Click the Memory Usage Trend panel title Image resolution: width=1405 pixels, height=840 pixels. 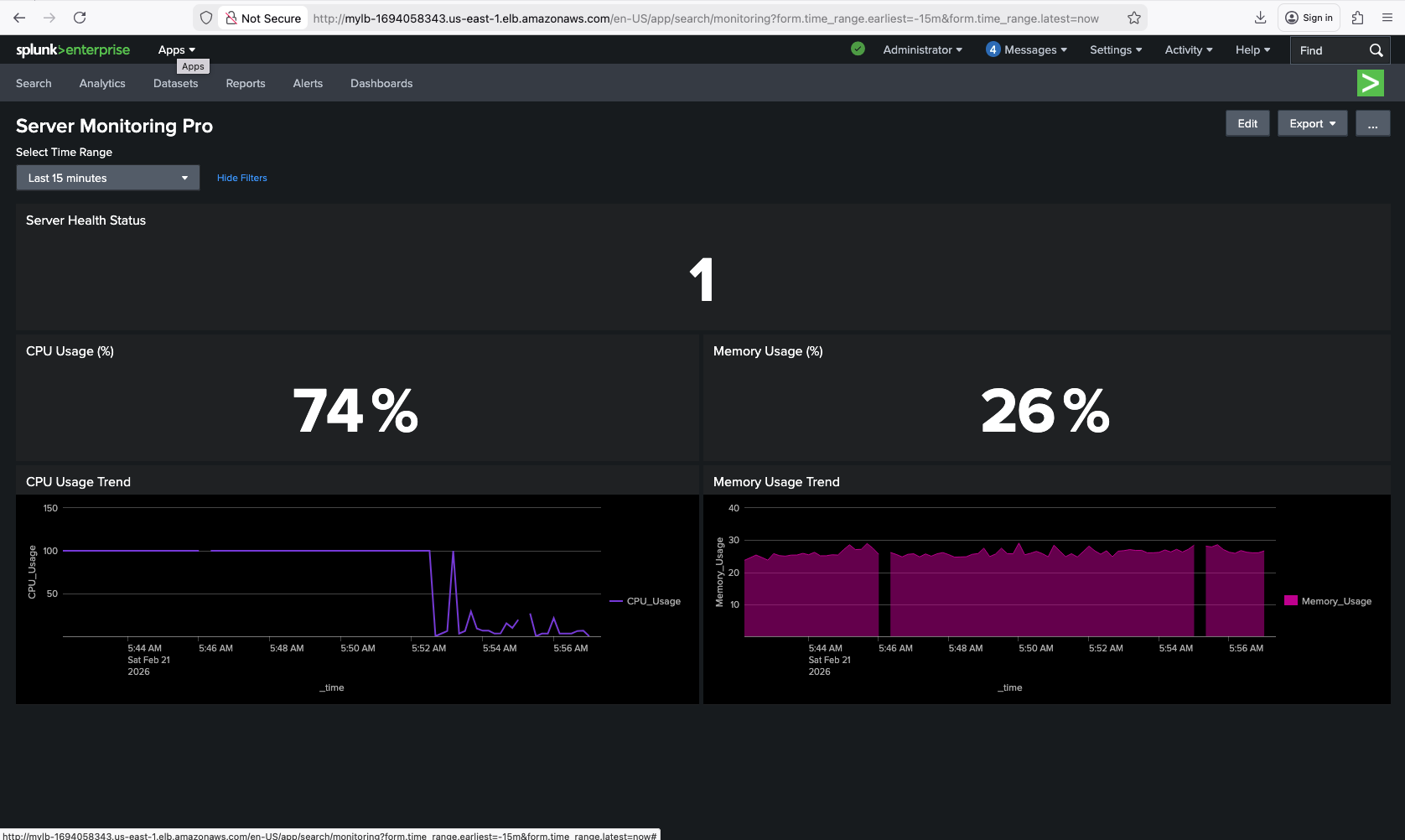776,482
